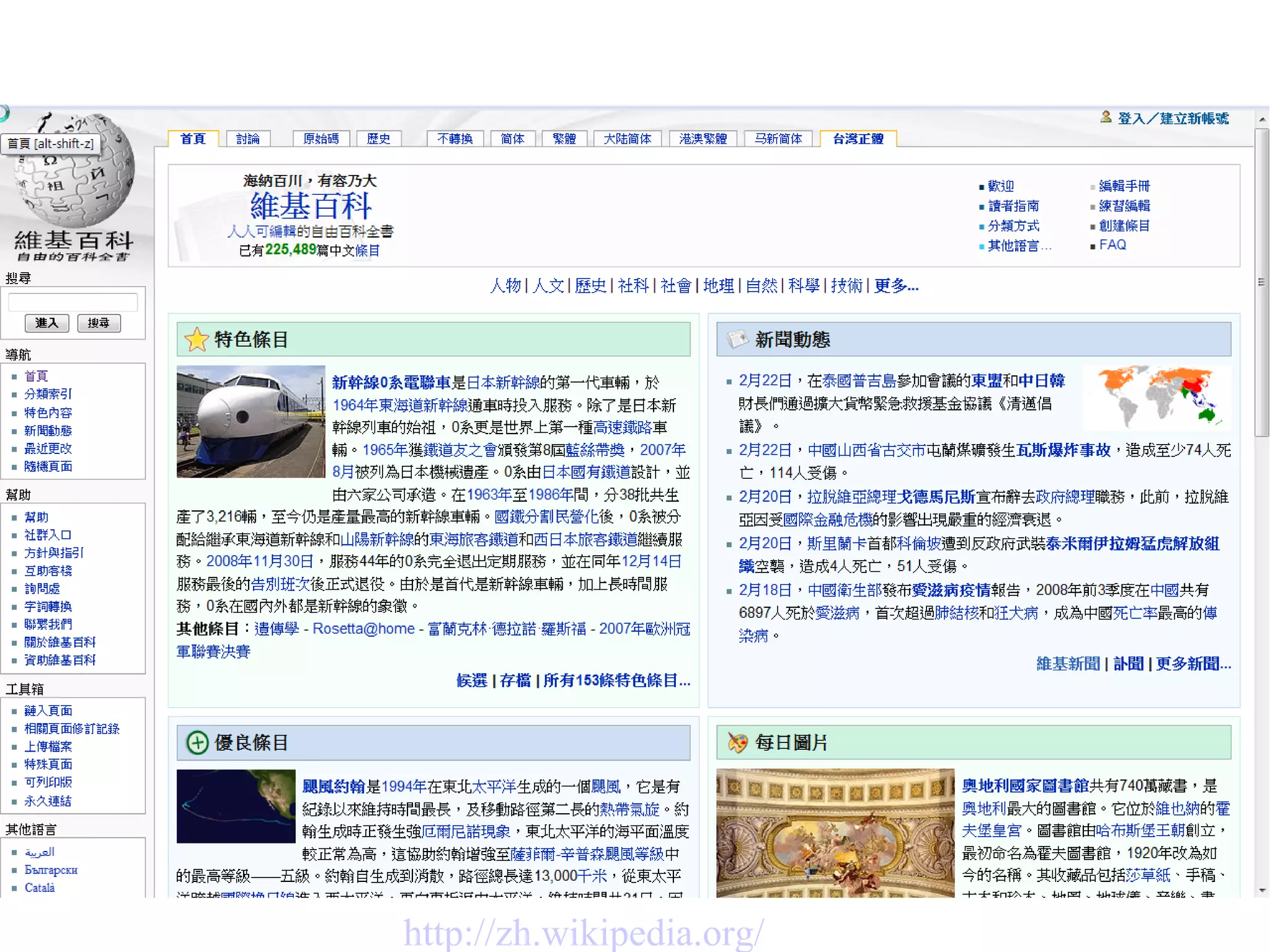
Task: Select the 简体 variant tab
Action: click(513, 139)
